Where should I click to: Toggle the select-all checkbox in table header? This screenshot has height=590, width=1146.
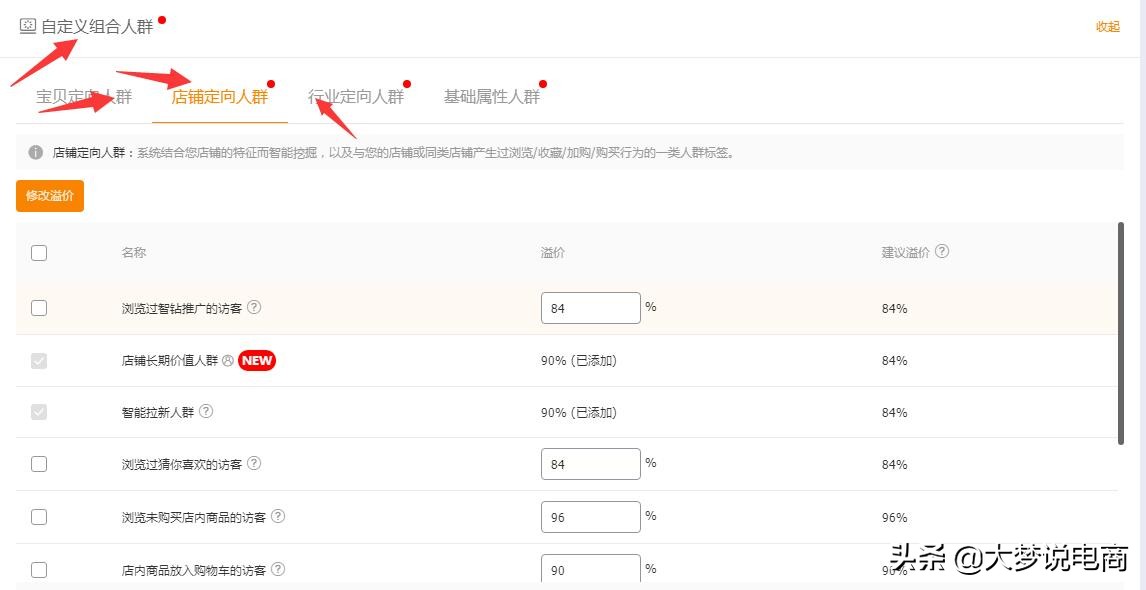(x=39, y=253)
